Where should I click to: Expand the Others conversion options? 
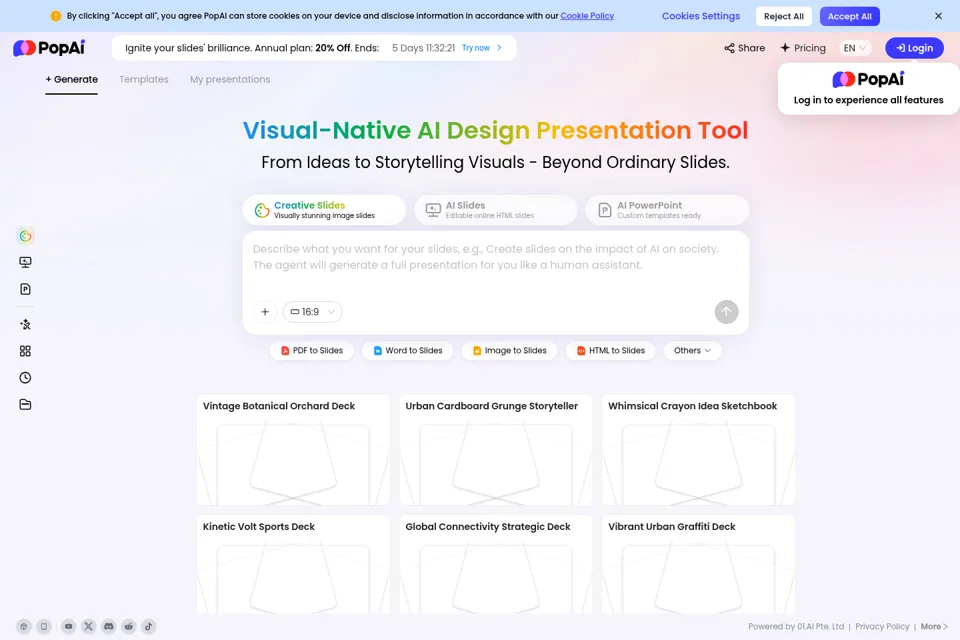point(692,350)
